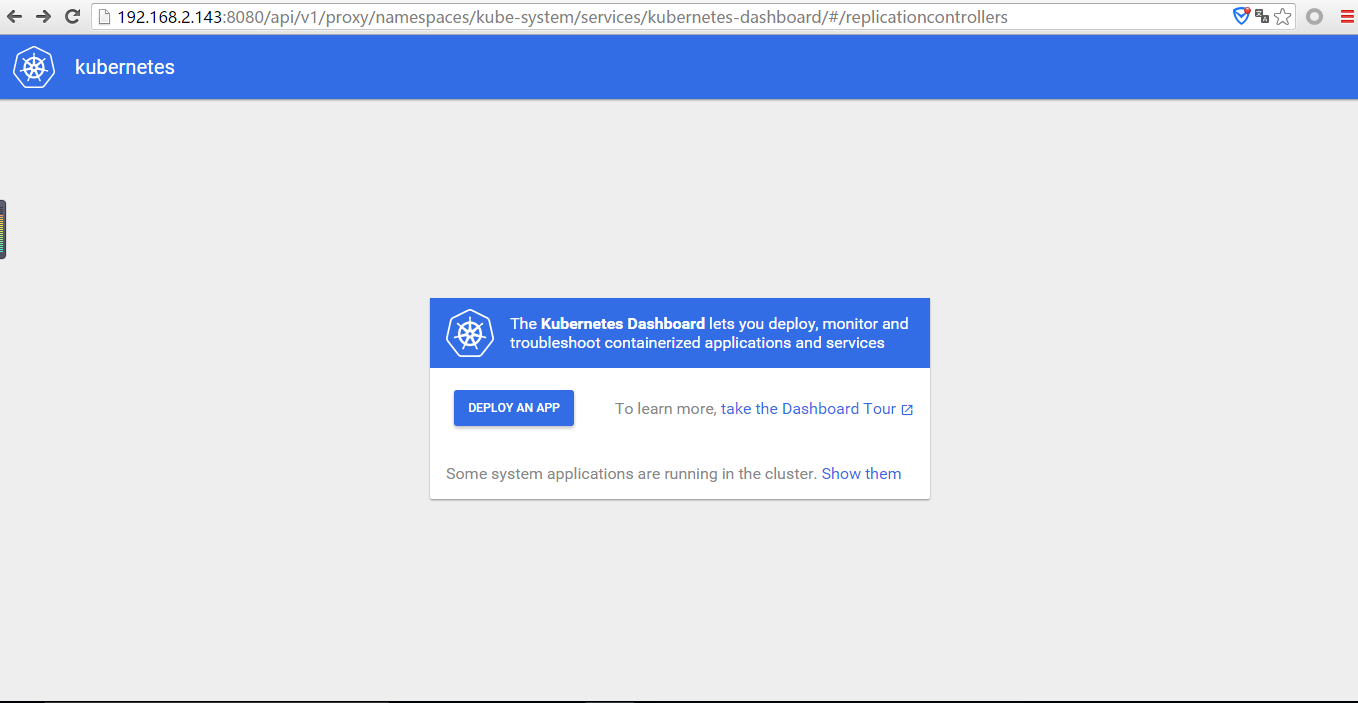The width and height of the screenshot is (1358, 703).
Task: Click the translate extension icon
Action: [x=1262, y=16]
